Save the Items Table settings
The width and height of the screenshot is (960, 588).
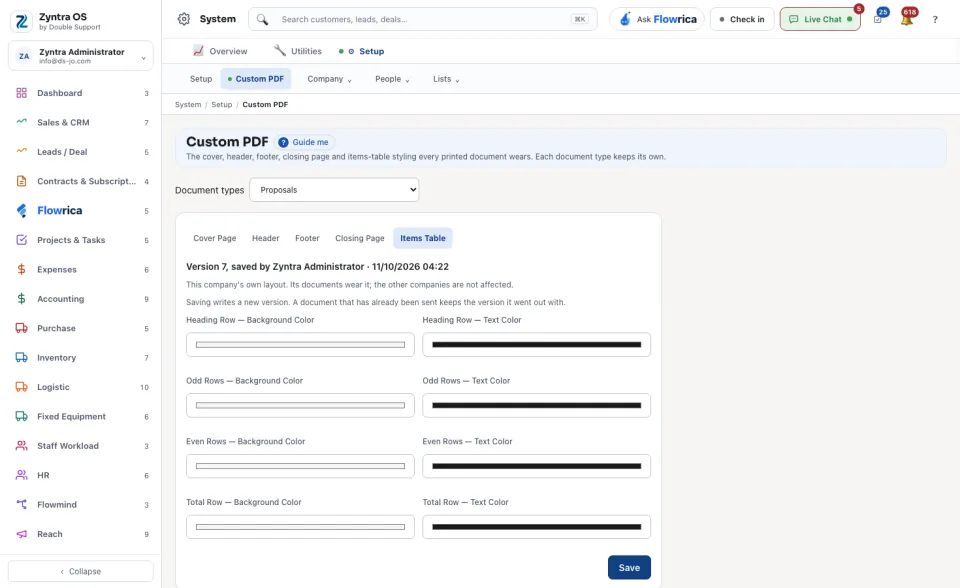point(629,568)
